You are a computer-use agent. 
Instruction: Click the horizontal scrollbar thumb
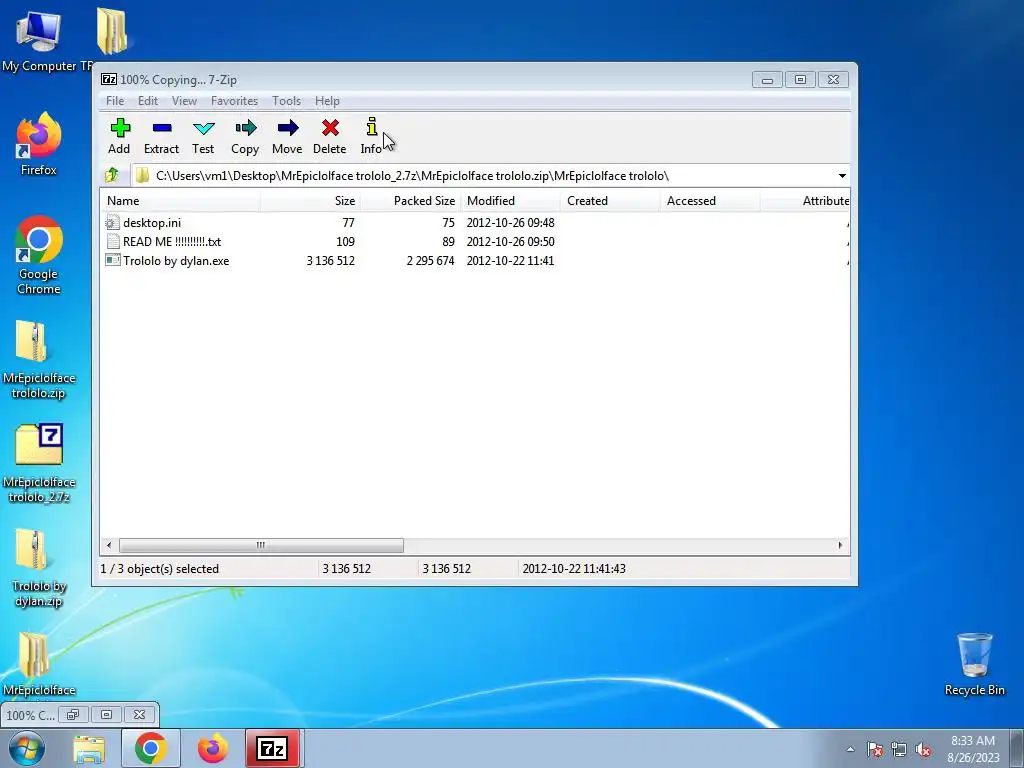[261, 545]
